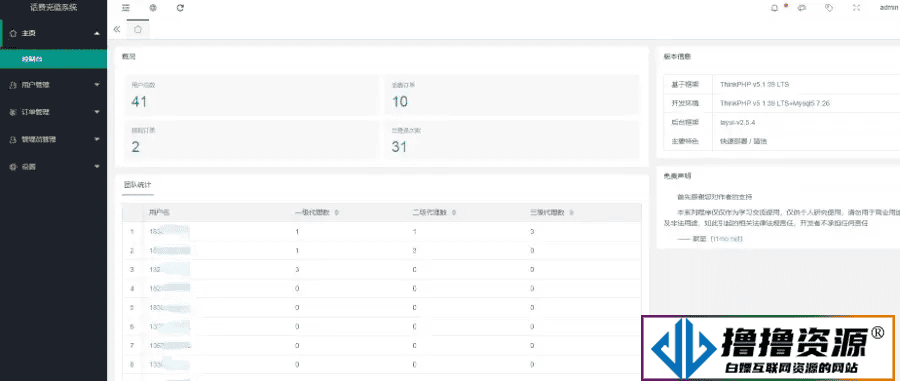Click the theme icon beside the bell

pyautogui.click(x=802, y=7)
